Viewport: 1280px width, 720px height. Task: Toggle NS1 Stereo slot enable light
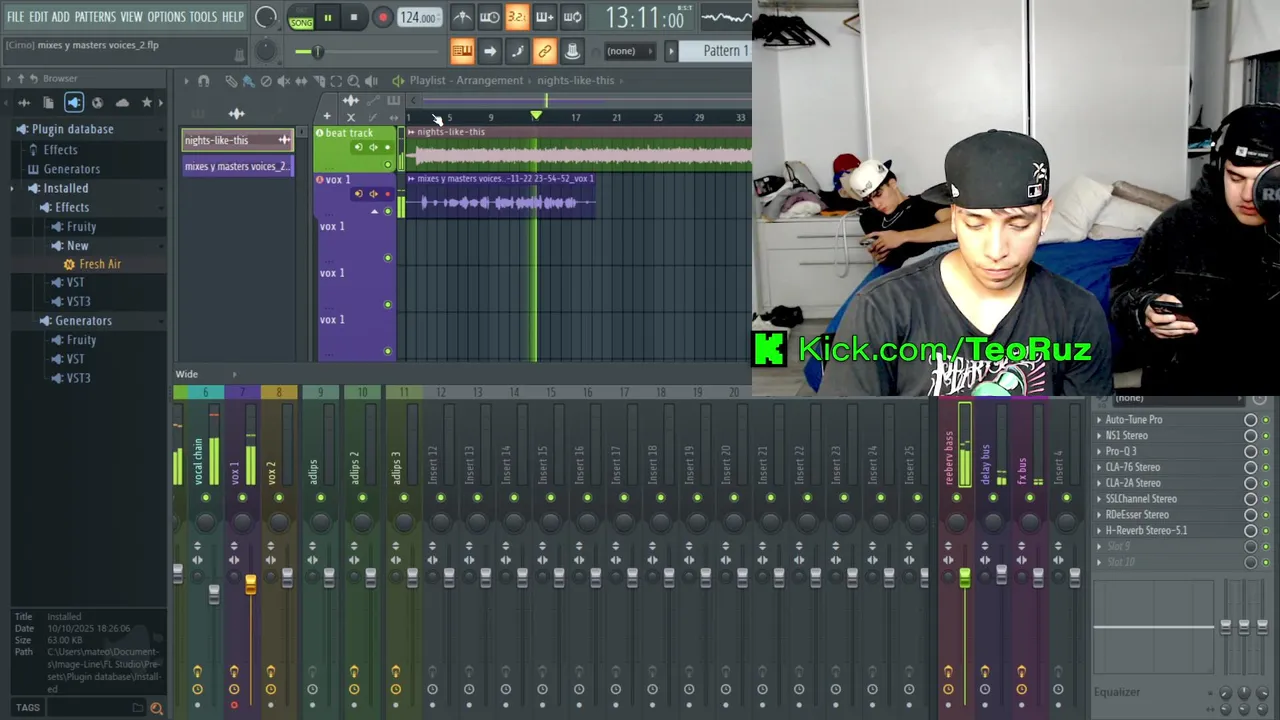coord(1266,436)
